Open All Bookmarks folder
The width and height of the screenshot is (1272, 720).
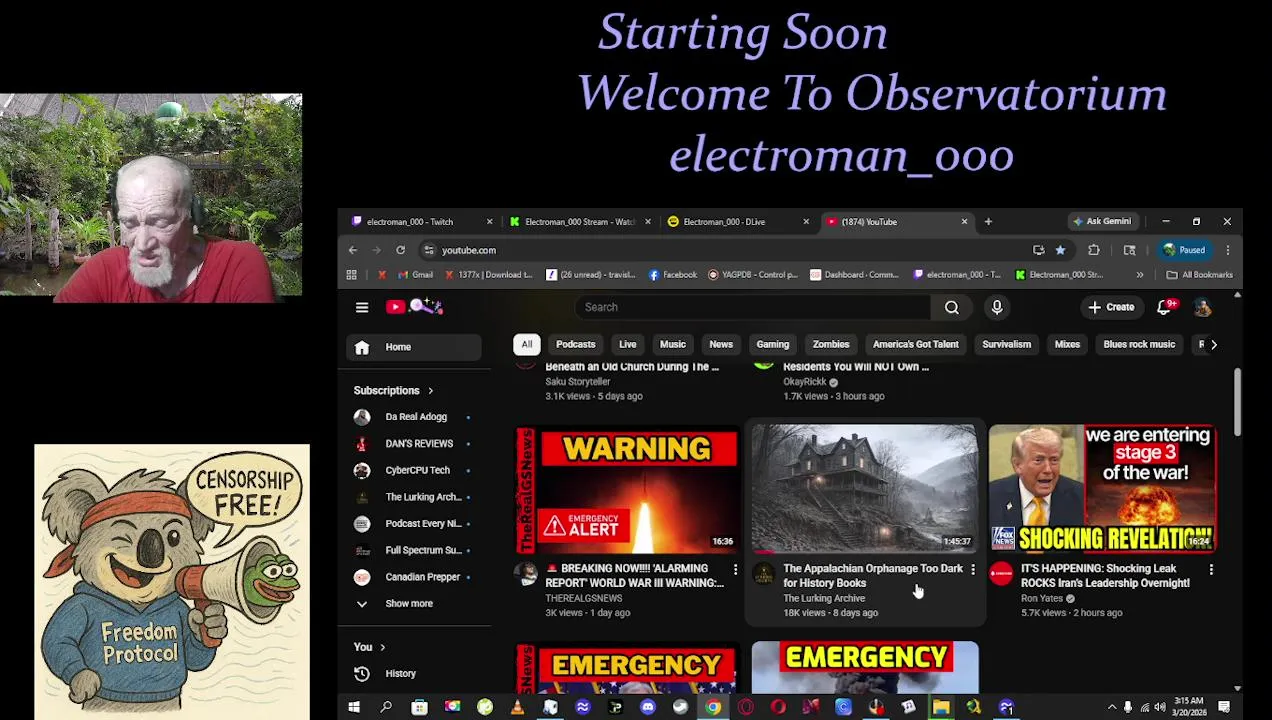coord(1200,275)
